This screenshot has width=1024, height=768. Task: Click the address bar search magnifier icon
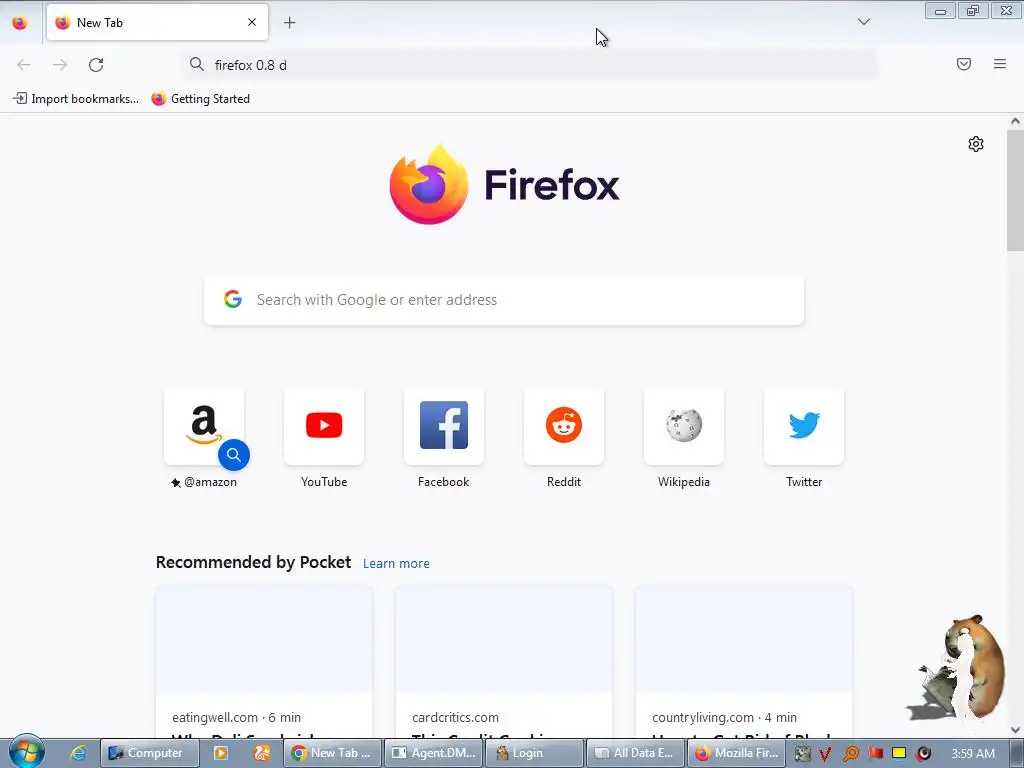click(x=197, y=64)
